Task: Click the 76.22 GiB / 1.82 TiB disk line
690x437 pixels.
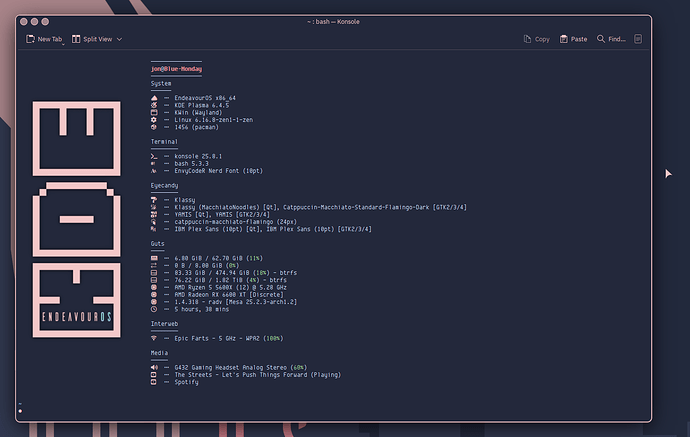Action: [230, 280]
